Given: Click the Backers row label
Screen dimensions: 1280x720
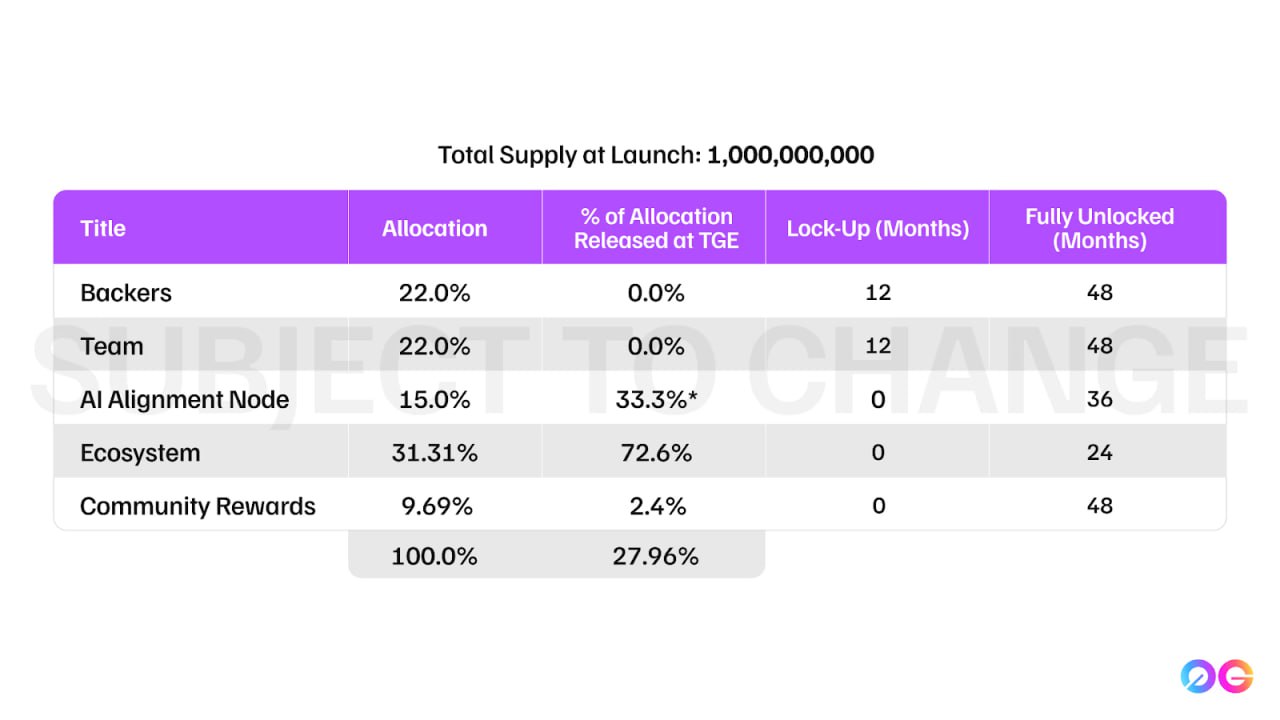Looking at the screenshot, I should pos(126,293).
